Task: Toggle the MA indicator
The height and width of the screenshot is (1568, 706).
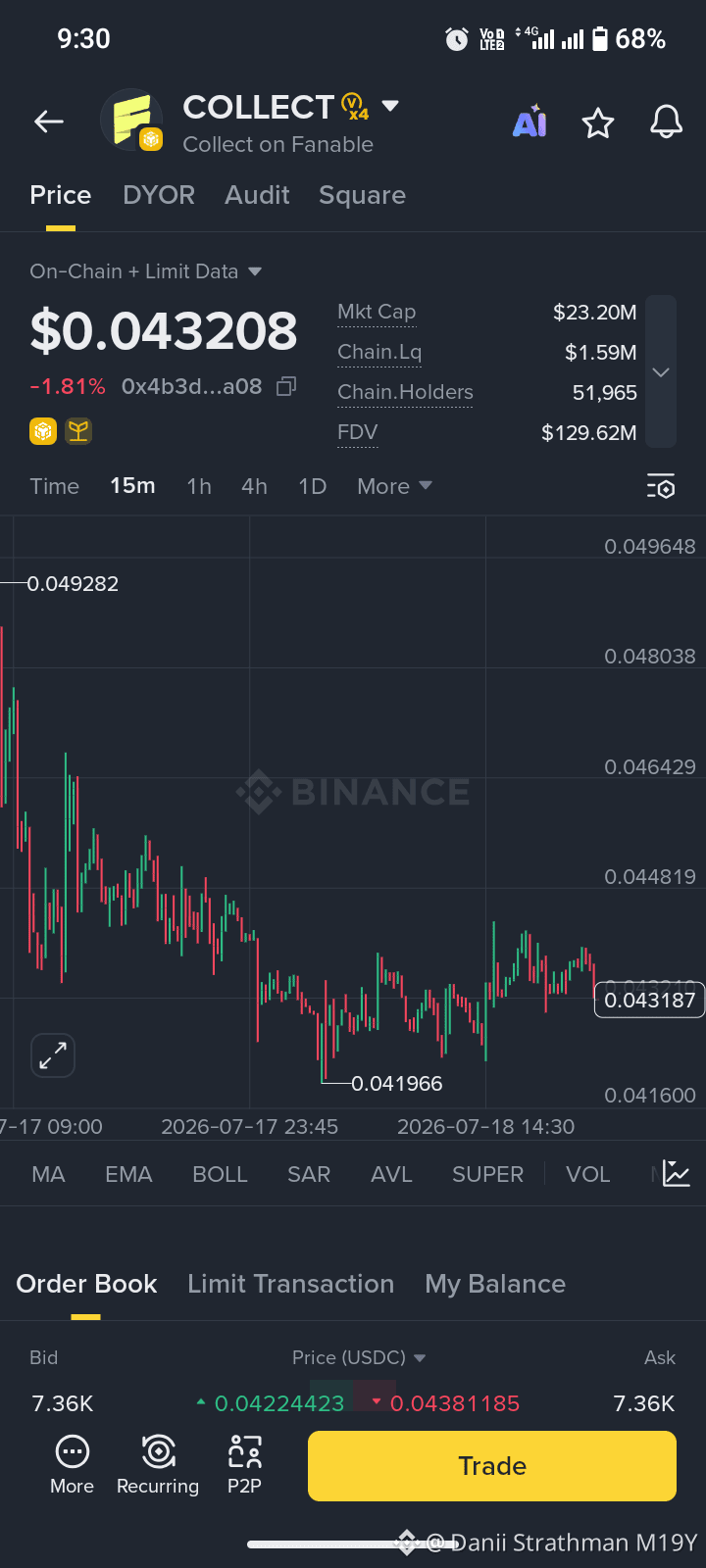Action: pos(48,1174)
